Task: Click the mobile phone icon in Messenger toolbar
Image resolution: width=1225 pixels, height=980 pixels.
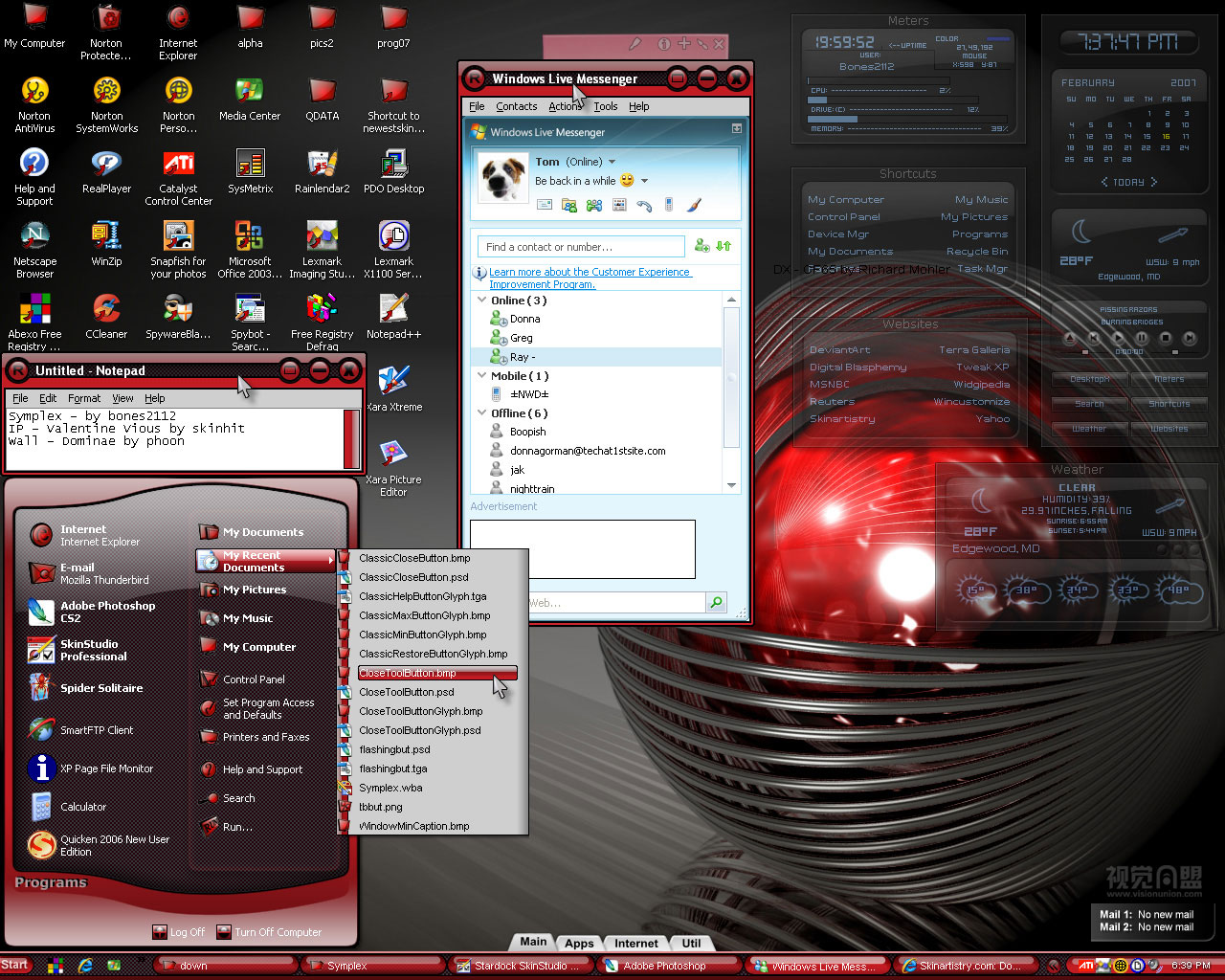Action: [x=669, y=205]
